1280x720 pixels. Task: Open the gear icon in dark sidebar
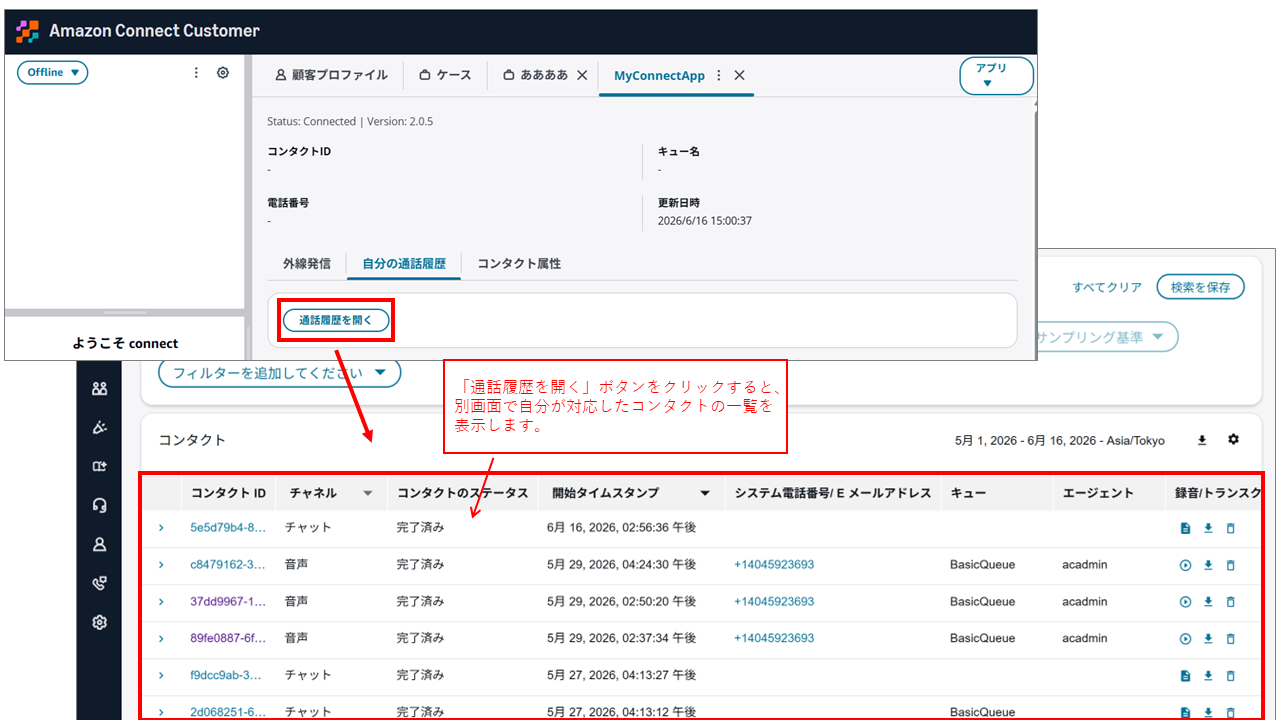click(99, 622)
